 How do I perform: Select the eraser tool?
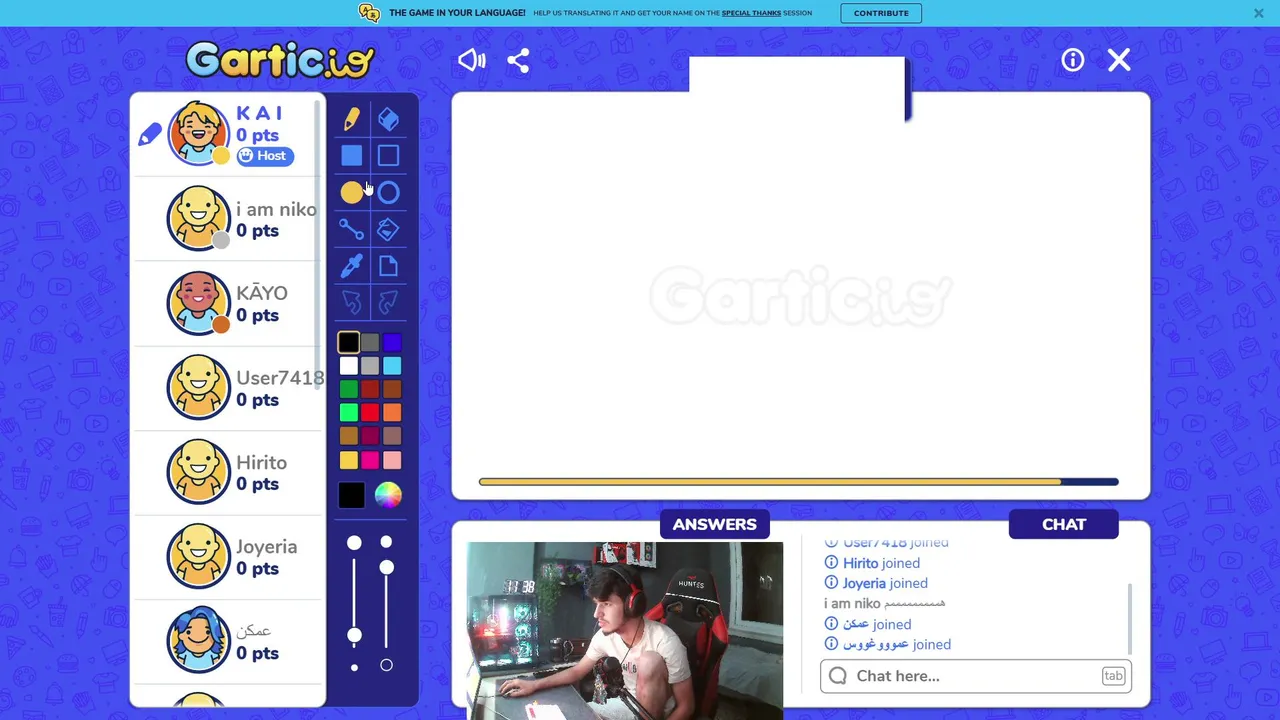point(388,119)
